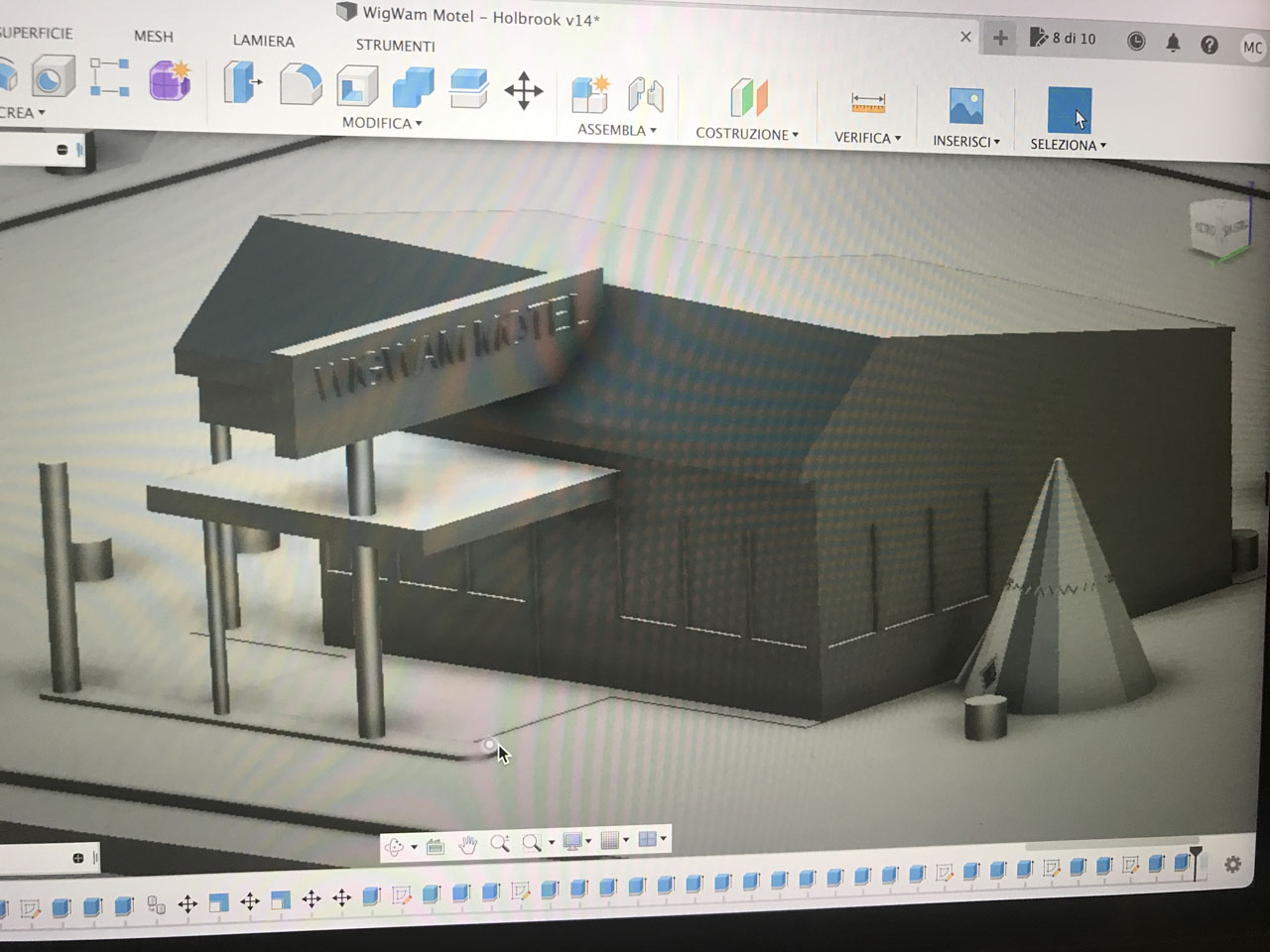
Task: Open timeline settings gear
Action: (x=1232, y=865)
